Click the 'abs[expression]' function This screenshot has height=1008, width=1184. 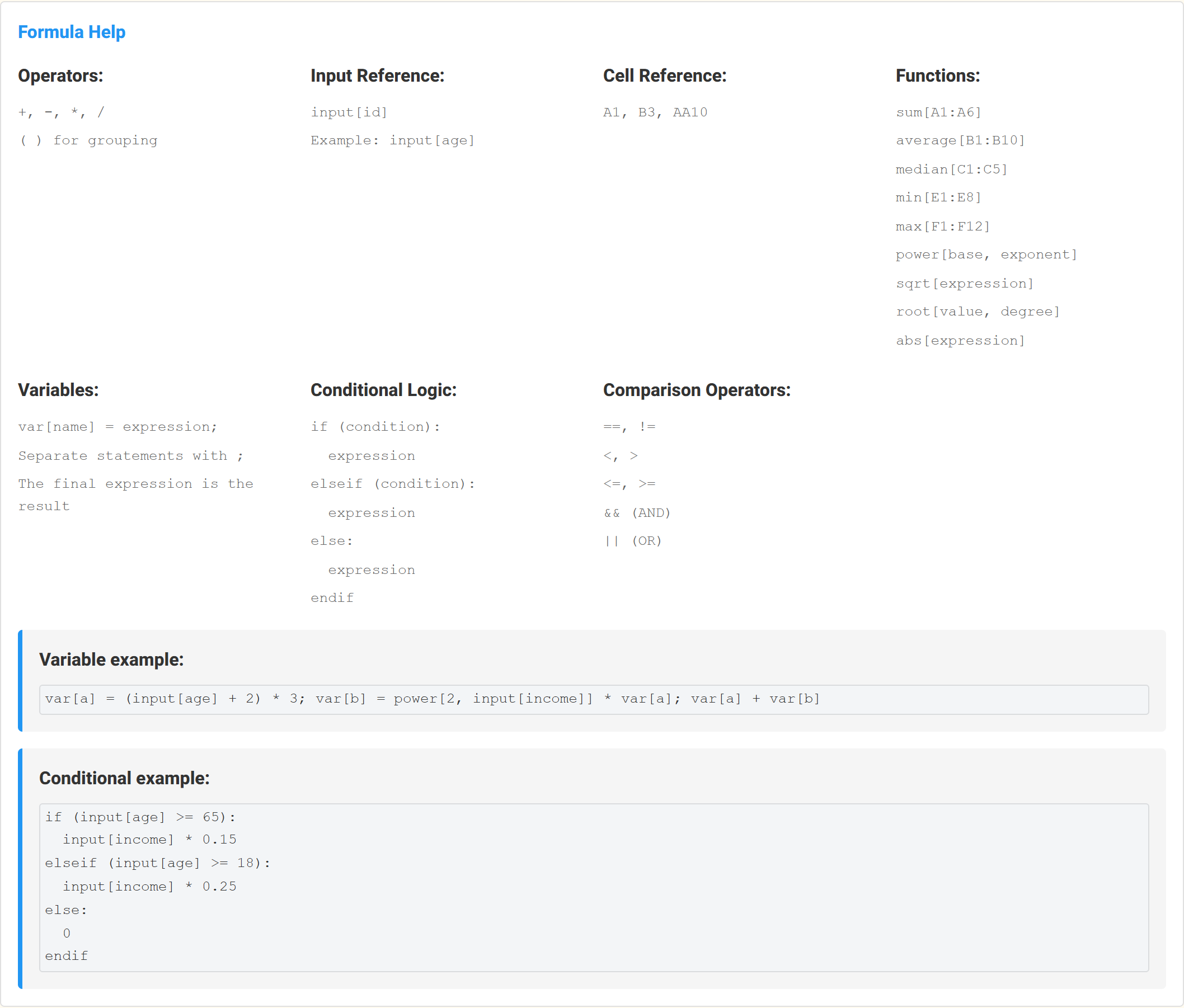961,340
